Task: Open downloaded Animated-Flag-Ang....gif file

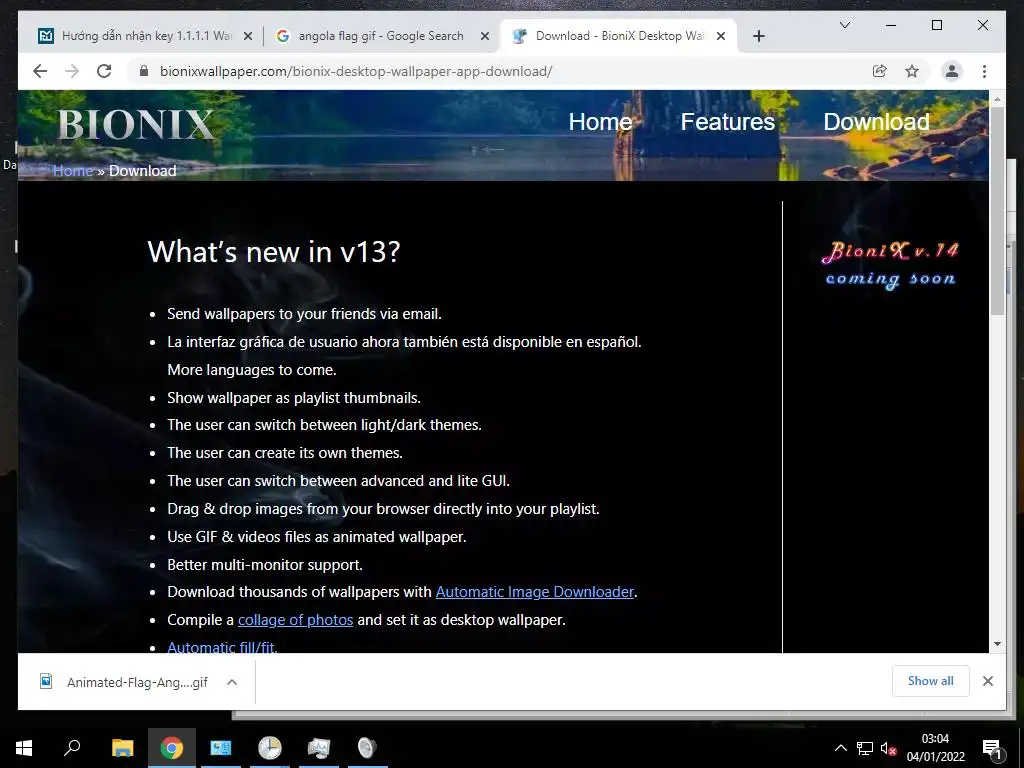Action: coord(123,682)
